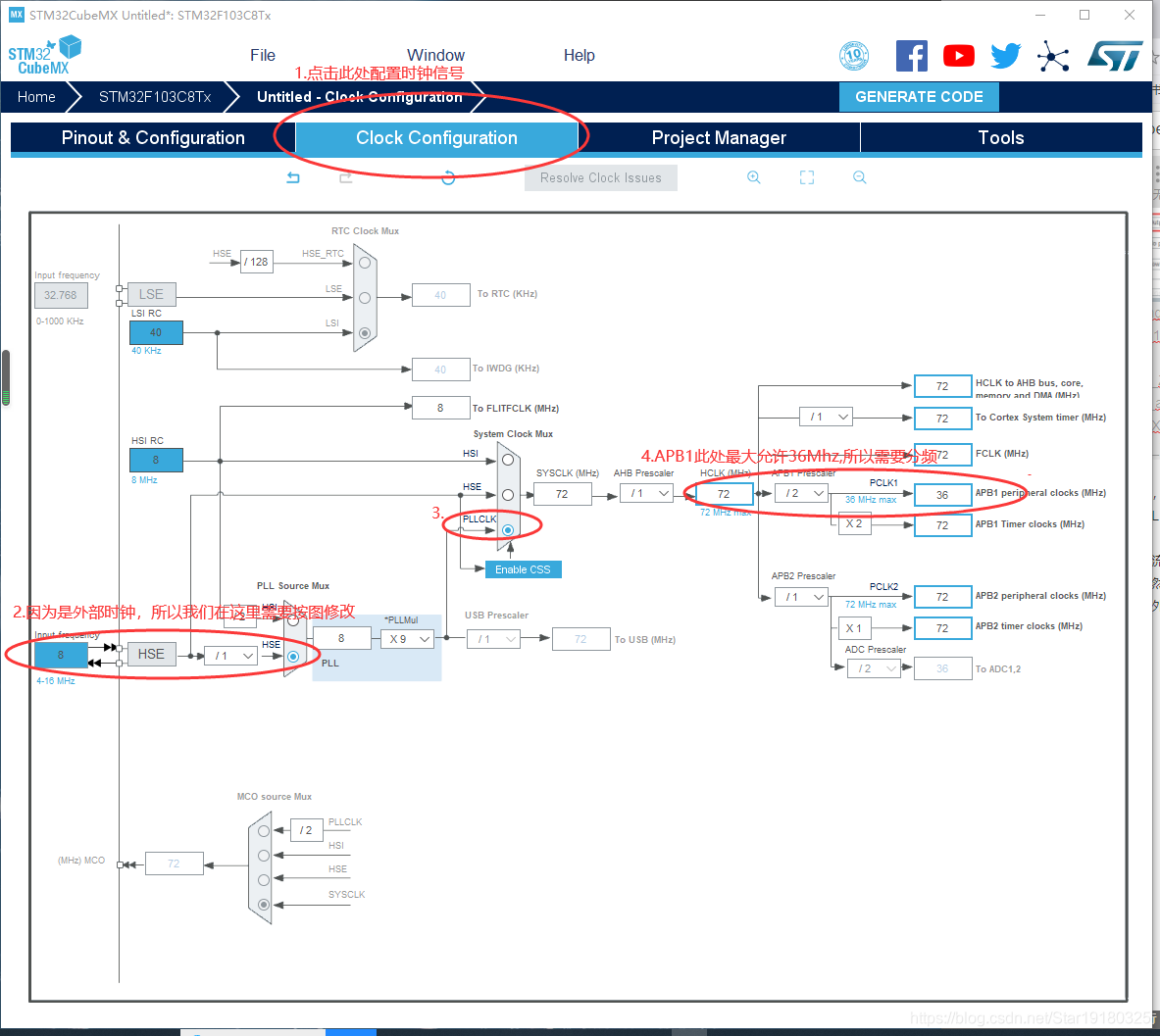Select HSE on System Clock Mux
Image resolution: width=1160 pixels, height=1036 pixels.
click(508, 495)
